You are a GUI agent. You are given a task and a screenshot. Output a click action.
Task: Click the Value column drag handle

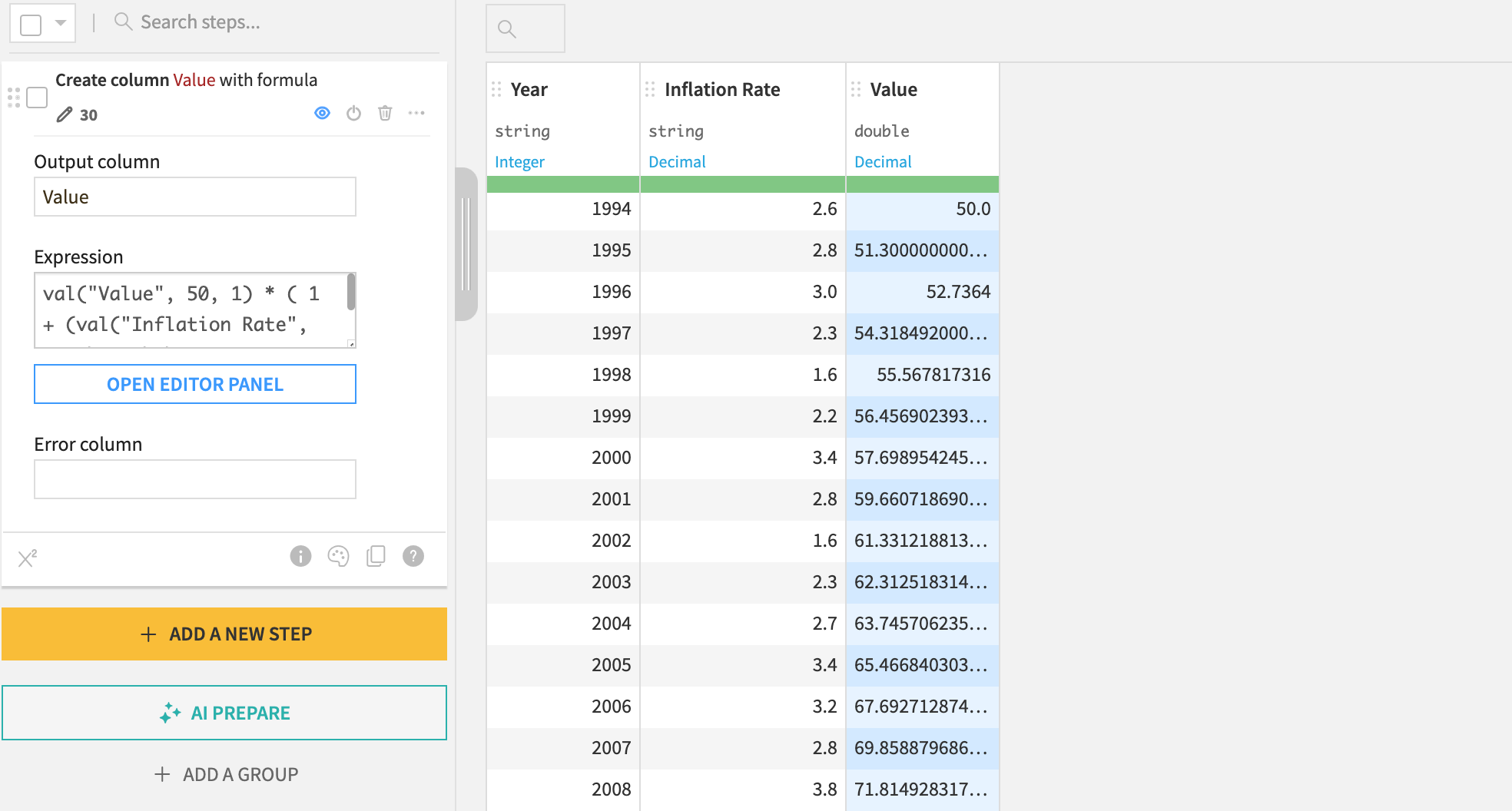coord(856,90)
